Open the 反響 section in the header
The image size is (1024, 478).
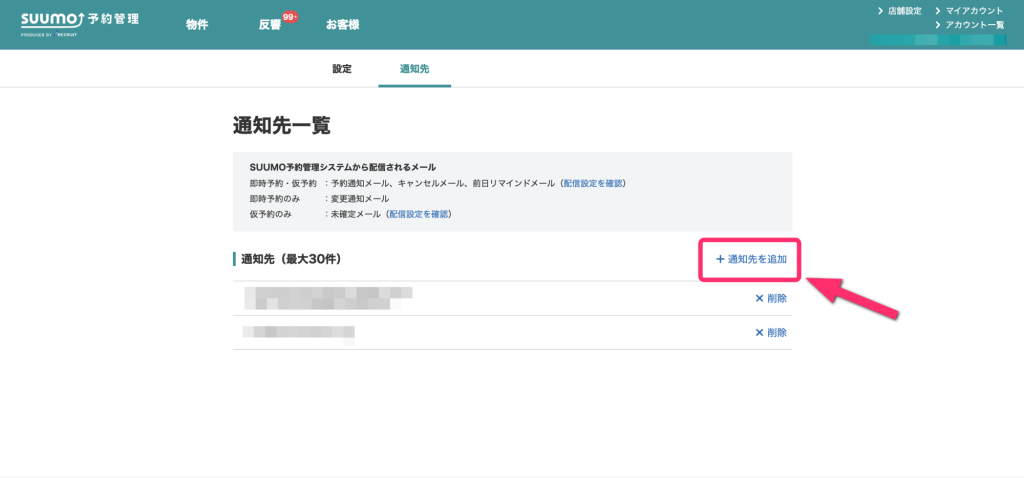click(269, 25)
